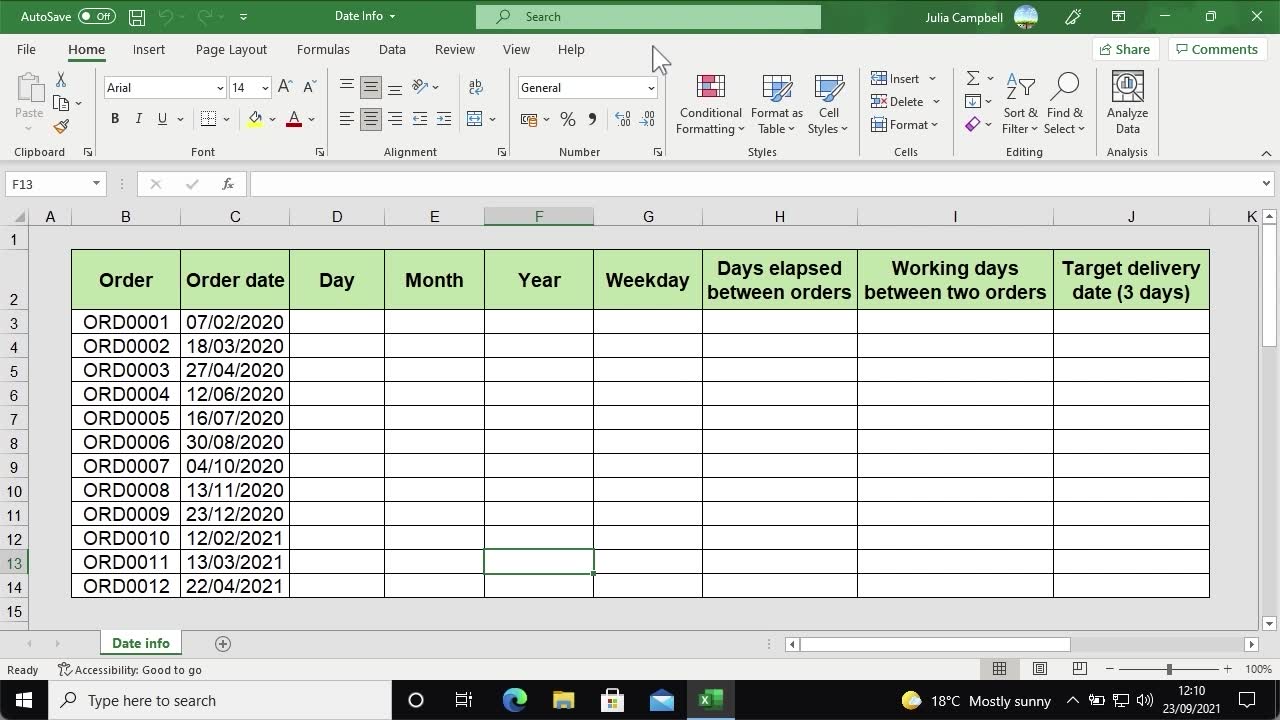Click the Accounting Number Format icon

click(x=529, y=119)
